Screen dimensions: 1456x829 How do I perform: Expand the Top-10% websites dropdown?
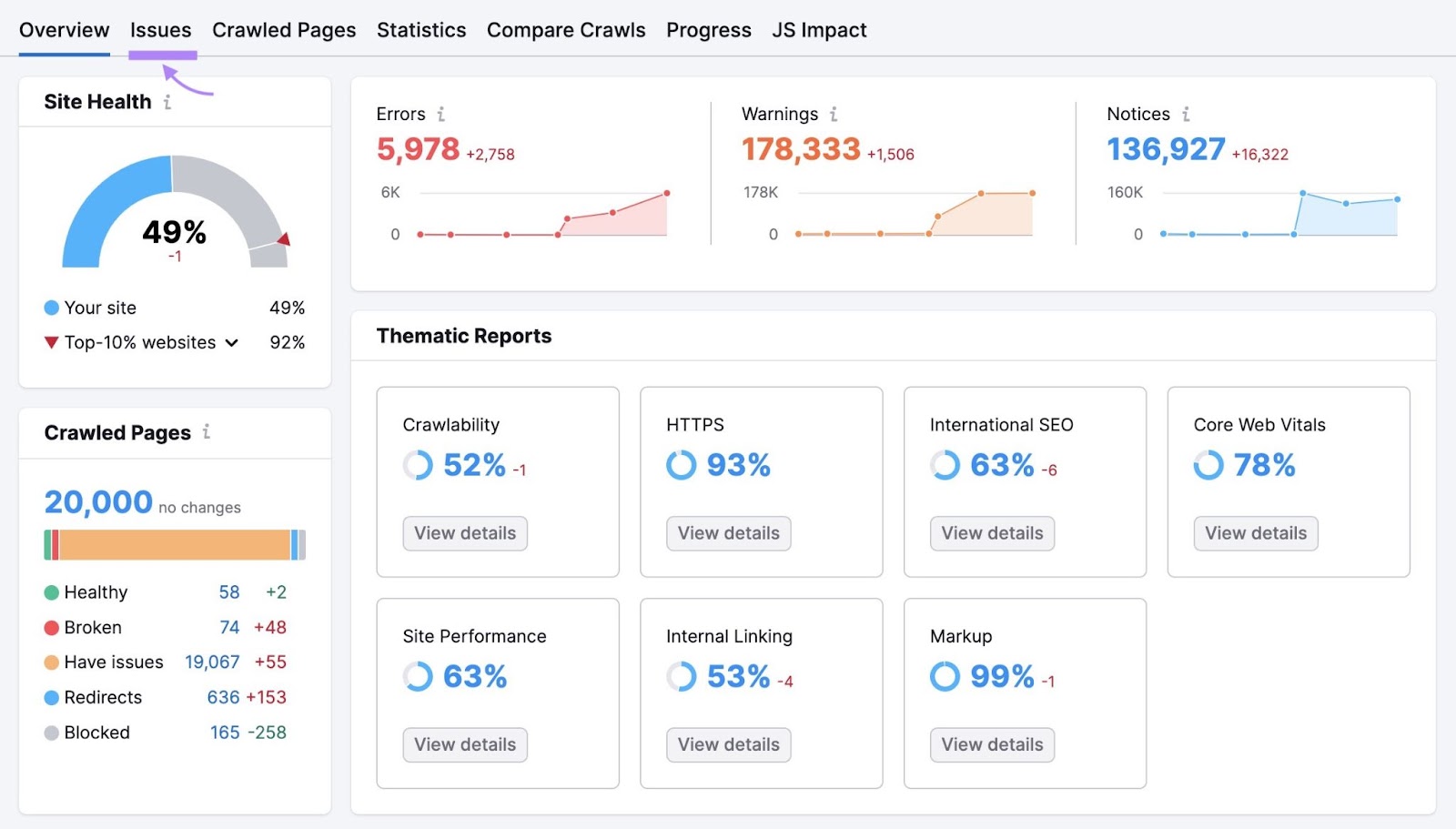[232, 343]
